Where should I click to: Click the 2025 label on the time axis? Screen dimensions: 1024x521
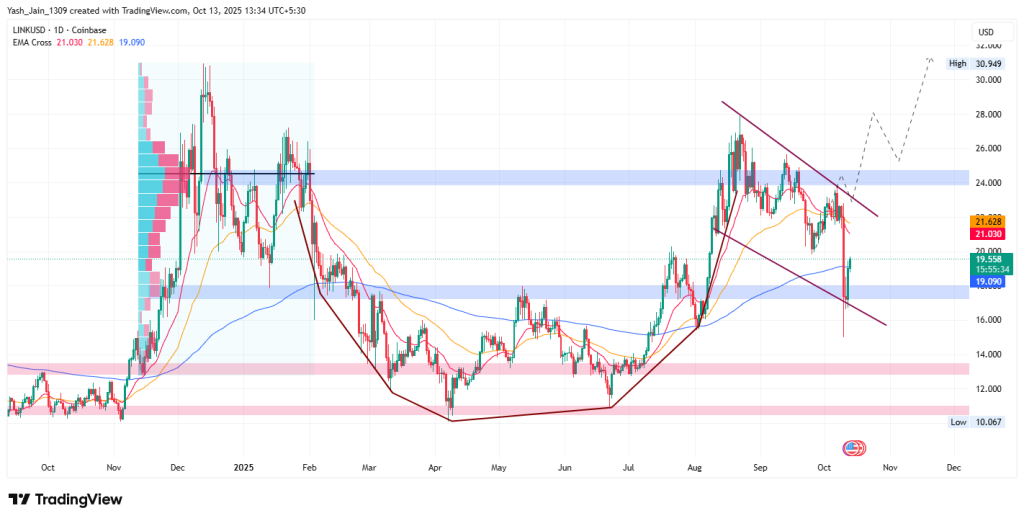(244, 467)
